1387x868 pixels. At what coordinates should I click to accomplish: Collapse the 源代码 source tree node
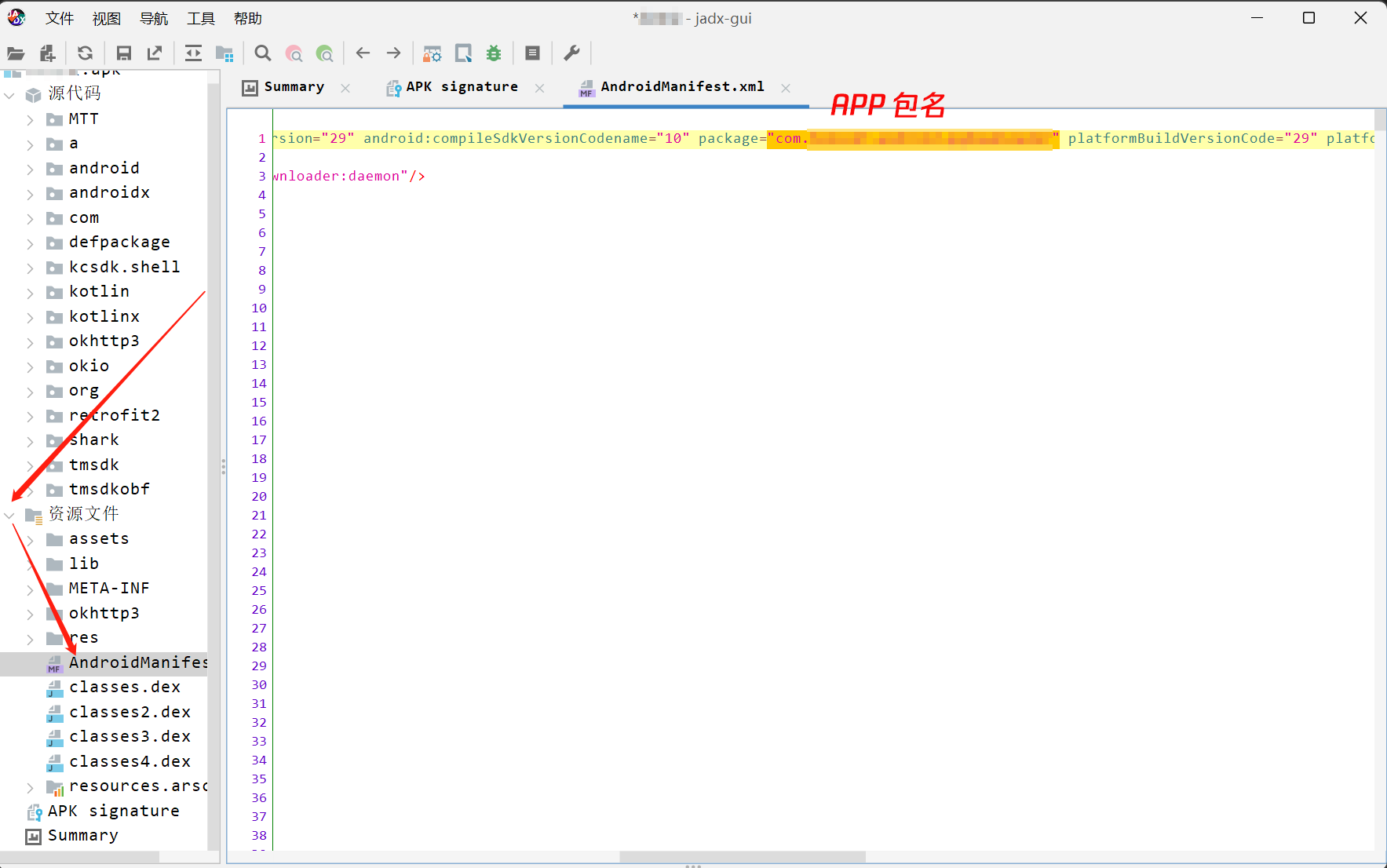point(9,93)
